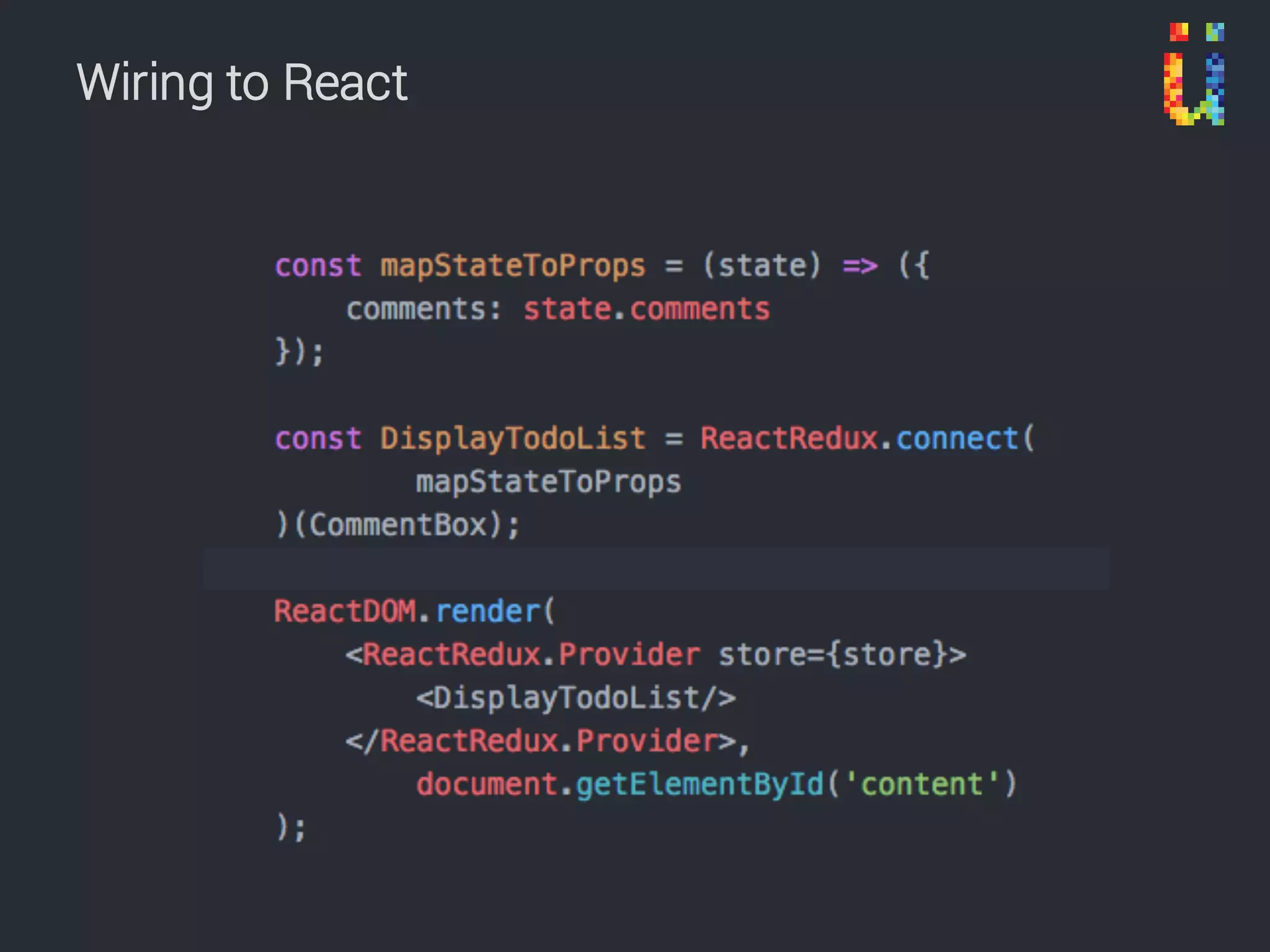Screen dimensions: 1270x952
Task: Click the 'Wiring to React' slide title
Action: tap(242, 82)
